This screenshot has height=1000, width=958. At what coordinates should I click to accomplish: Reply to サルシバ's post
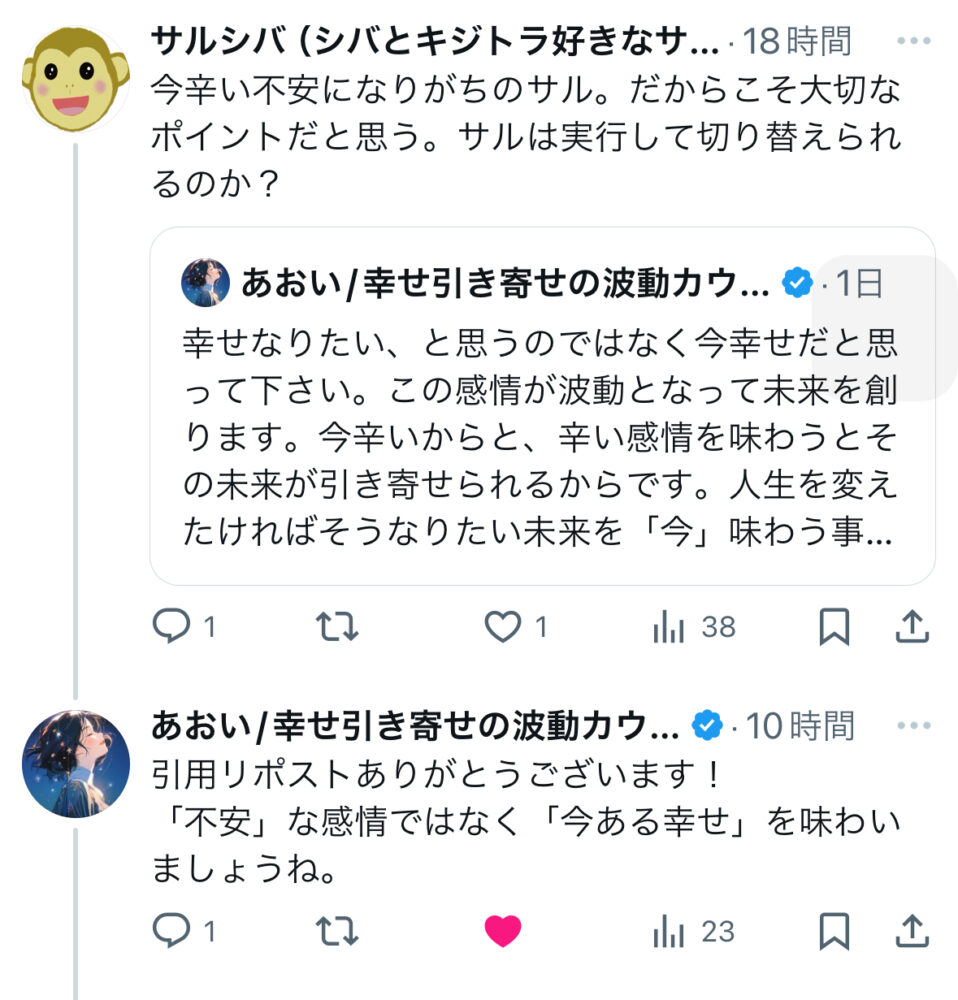click(x=171, y=627)
